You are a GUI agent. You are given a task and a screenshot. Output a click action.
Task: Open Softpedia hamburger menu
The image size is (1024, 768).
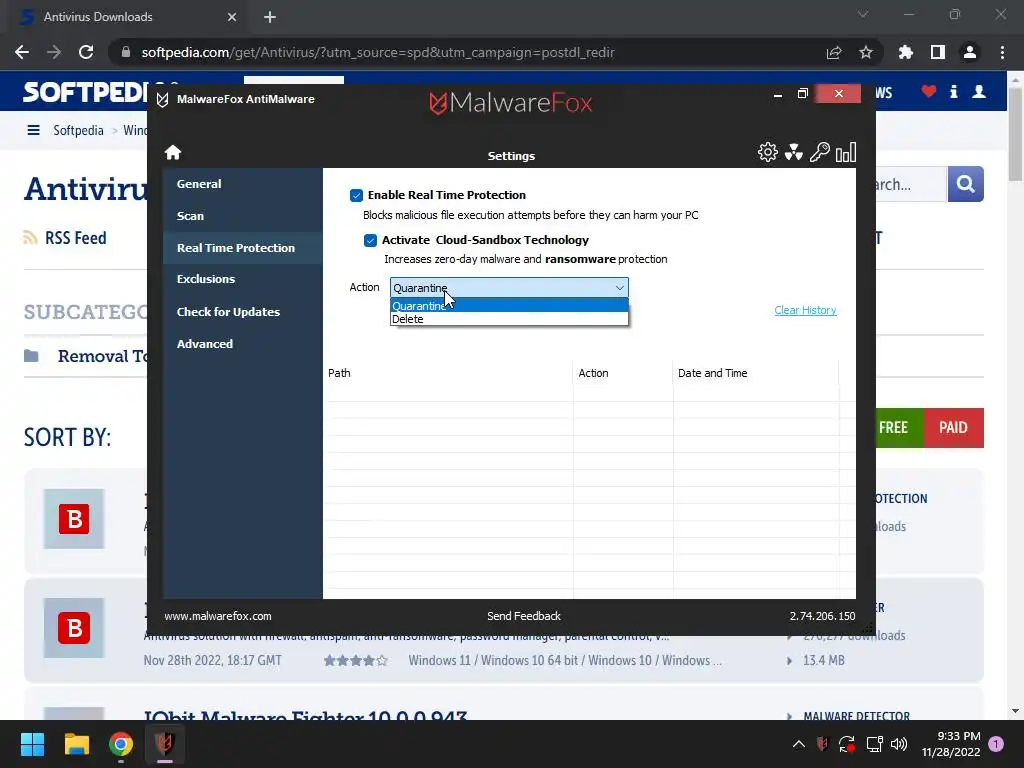[x=33, y=130]
